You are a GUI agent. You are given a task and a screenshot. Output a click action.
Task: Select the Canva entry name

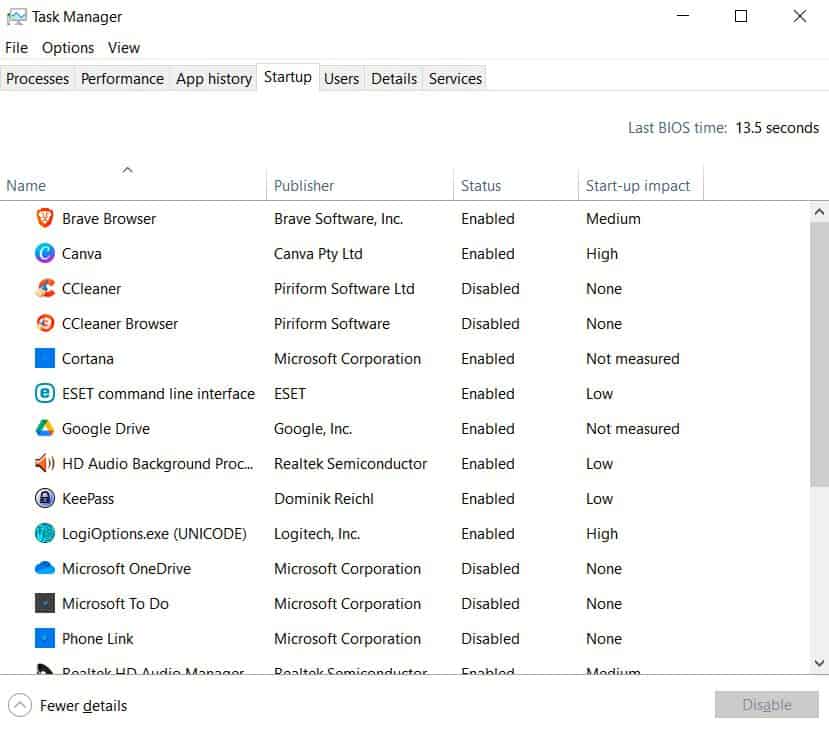[81, 253]
